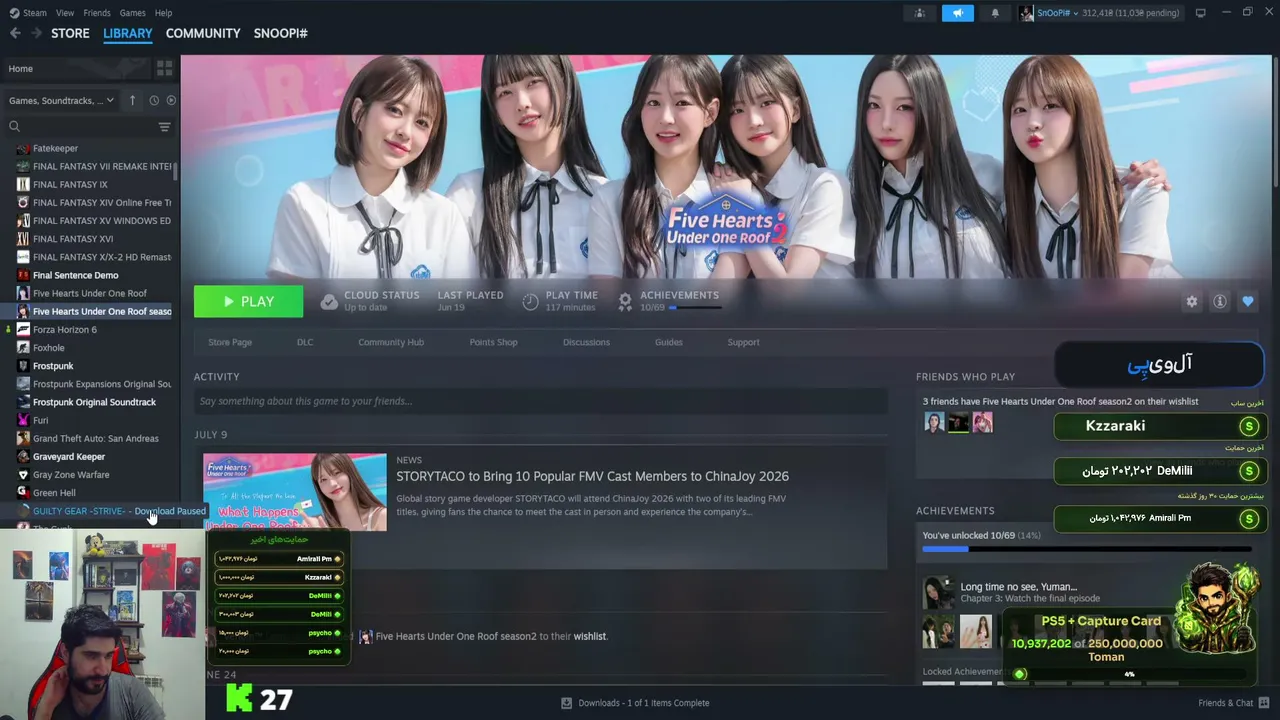
Task: Open the View menu
Action: point(65,13)
